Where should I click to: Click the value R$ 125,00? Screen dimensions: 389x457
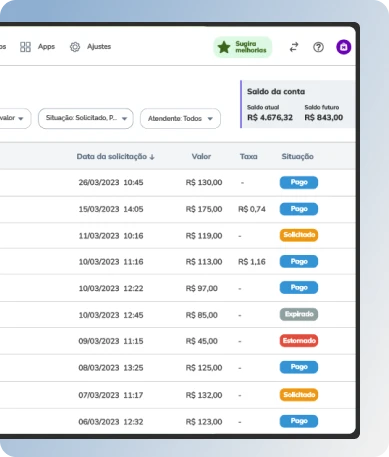coord(204,368)
